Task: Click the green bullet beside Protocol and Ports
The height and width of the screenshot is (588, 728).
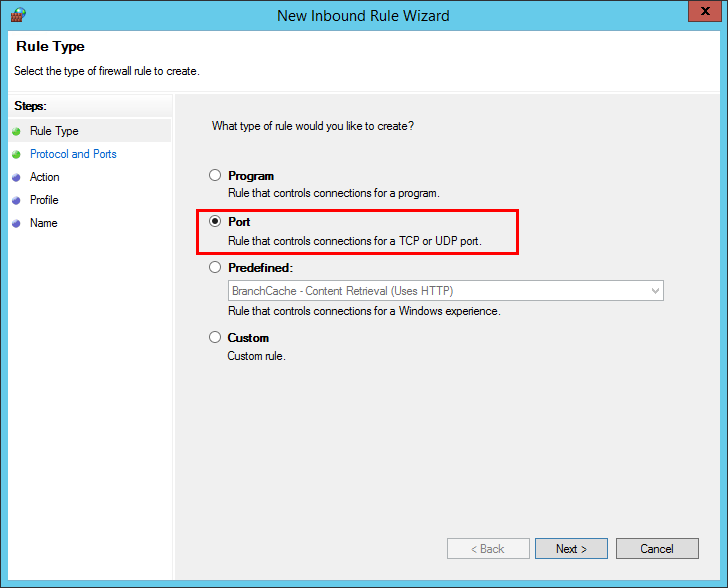Action: click(16, 155)
